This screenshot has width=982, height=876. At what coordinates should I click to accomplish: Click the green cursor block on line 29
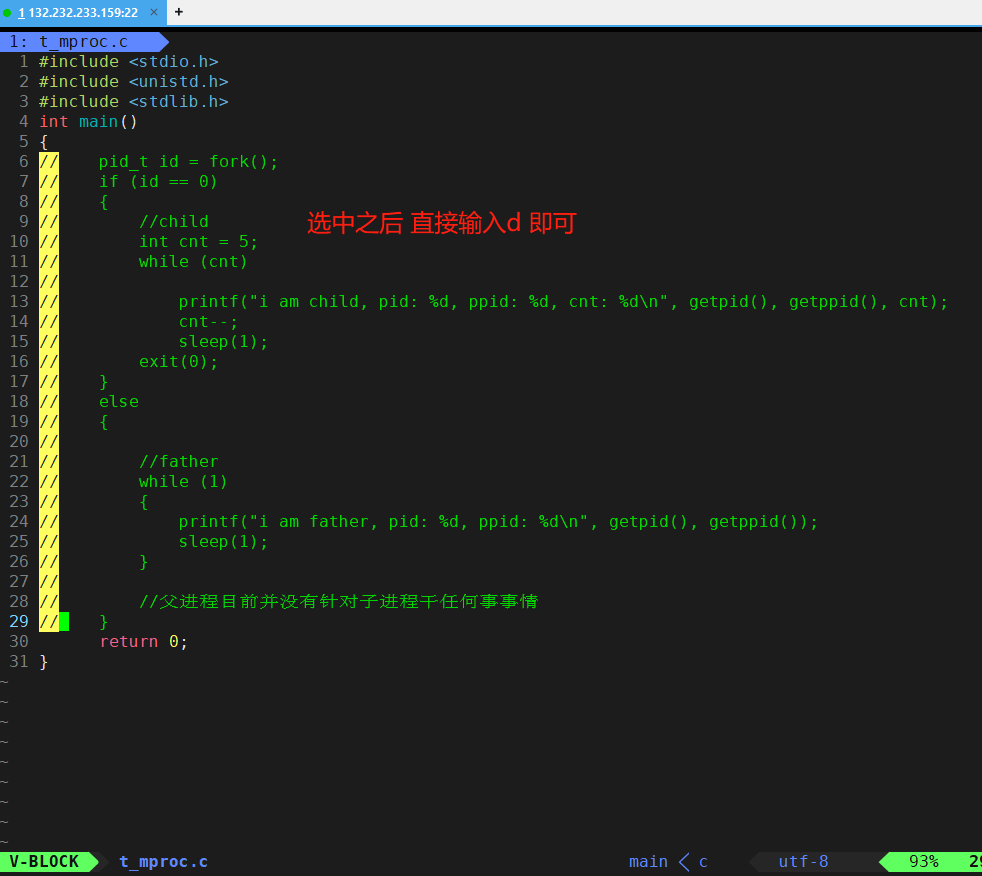coord(64,622)
